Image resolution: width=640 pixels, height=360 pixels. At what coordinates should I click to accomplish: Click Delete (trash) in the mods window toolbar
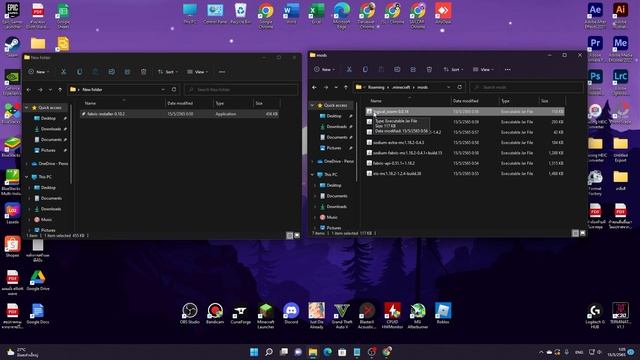click(x=429, y=69)
